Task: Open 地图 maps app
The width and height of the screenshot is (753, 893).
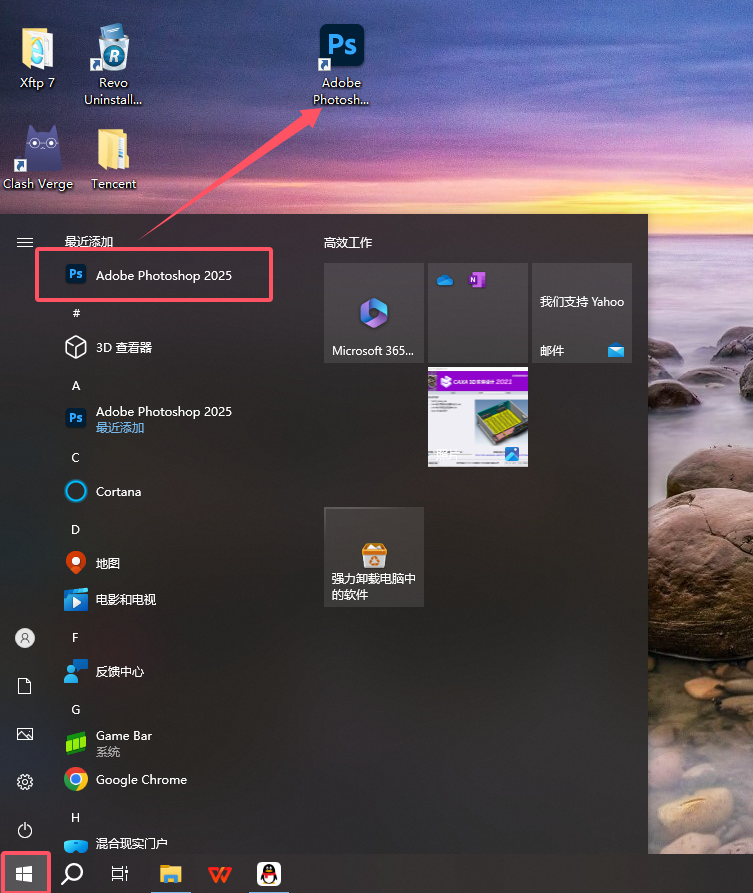Action: pyautogui.click(x=92, y=563)
